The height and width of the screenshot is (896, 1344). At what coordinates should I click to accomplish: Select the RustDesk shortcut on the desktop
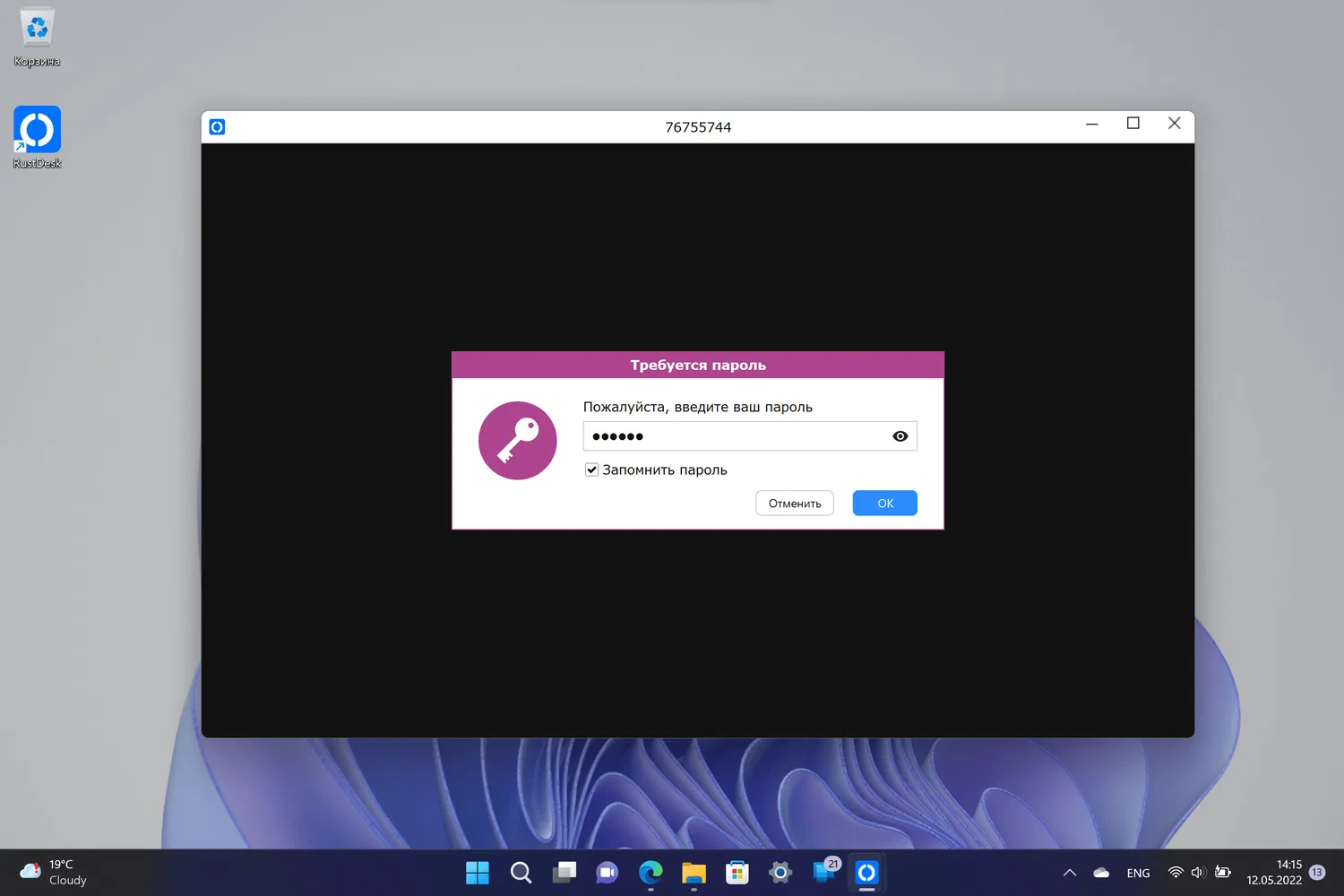pyautogui.click(x=37, y=138)
